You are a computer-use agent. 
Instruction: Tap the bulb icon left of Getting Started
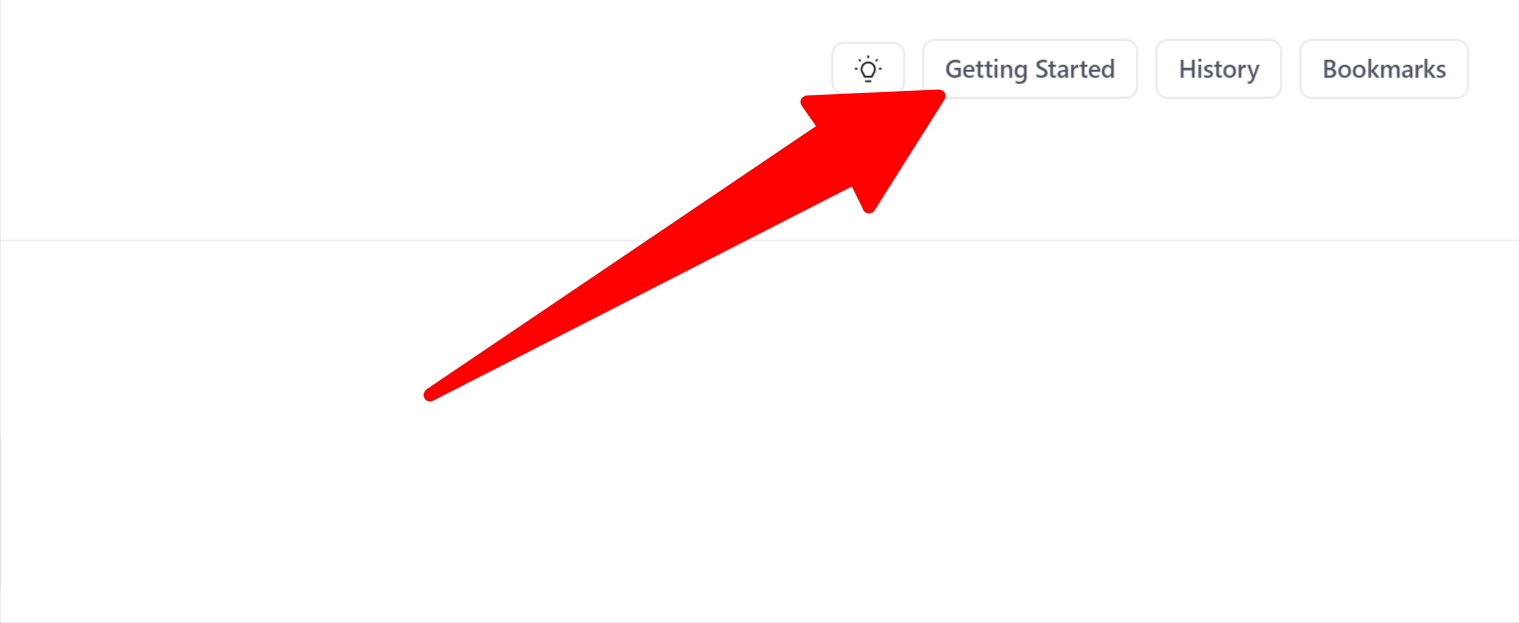pyautogui.click(x=868, y=69)
